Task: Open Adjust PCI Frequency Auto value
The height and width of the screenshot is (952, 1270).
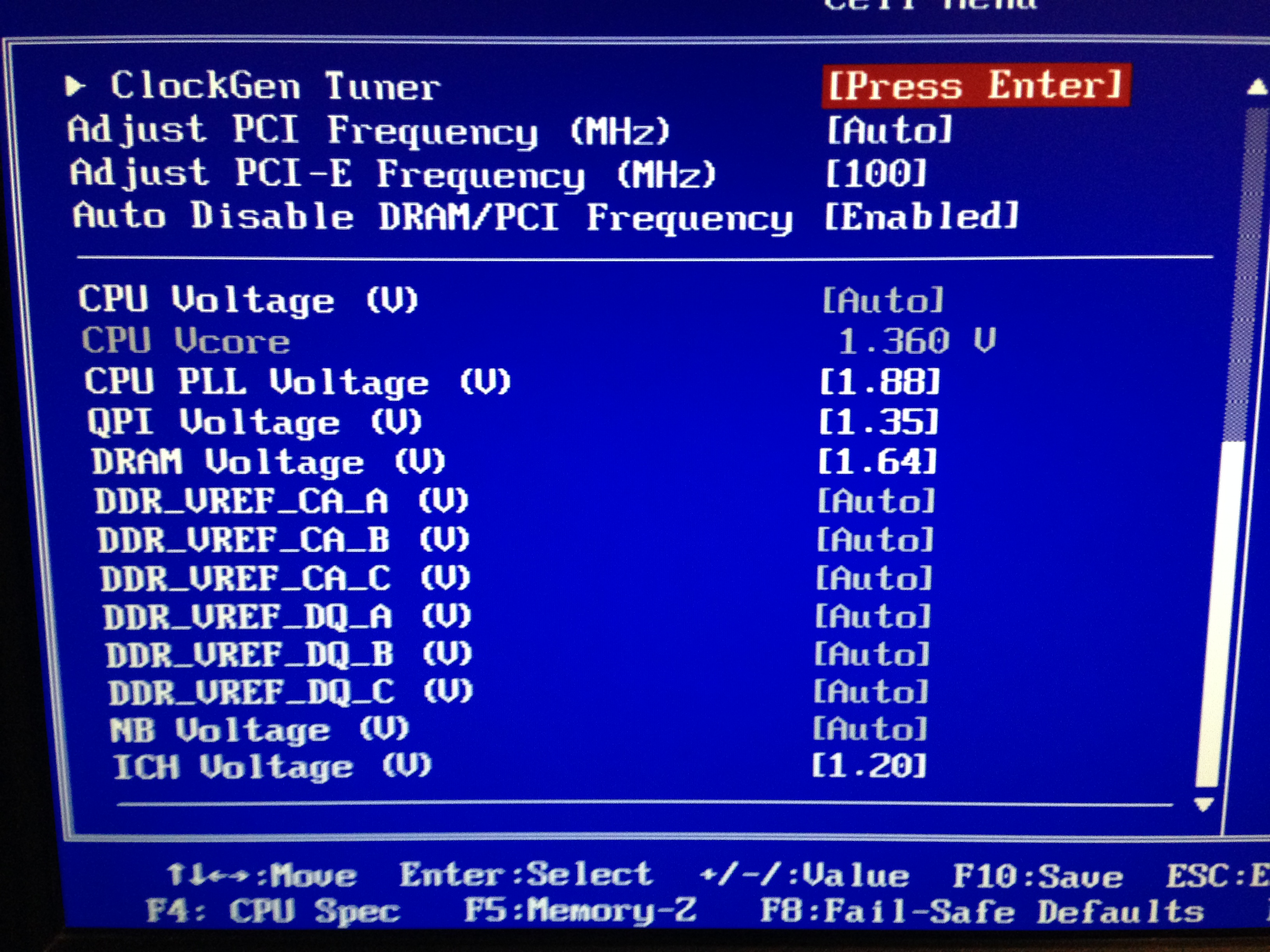Action: point(889,129)
